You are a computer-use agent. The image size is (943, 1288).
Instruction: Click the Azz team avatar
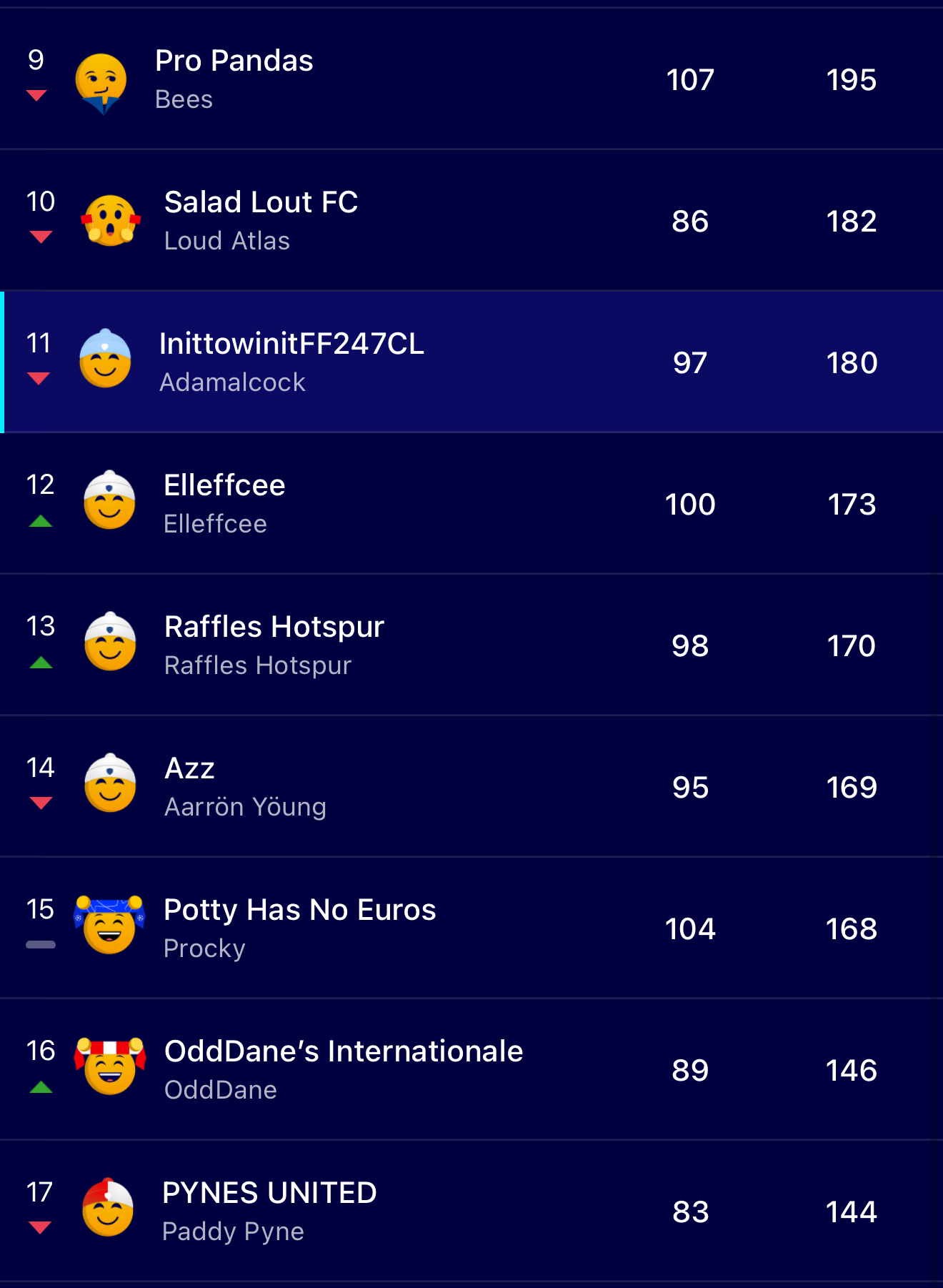pyautogui.click(x=110, y=783)
